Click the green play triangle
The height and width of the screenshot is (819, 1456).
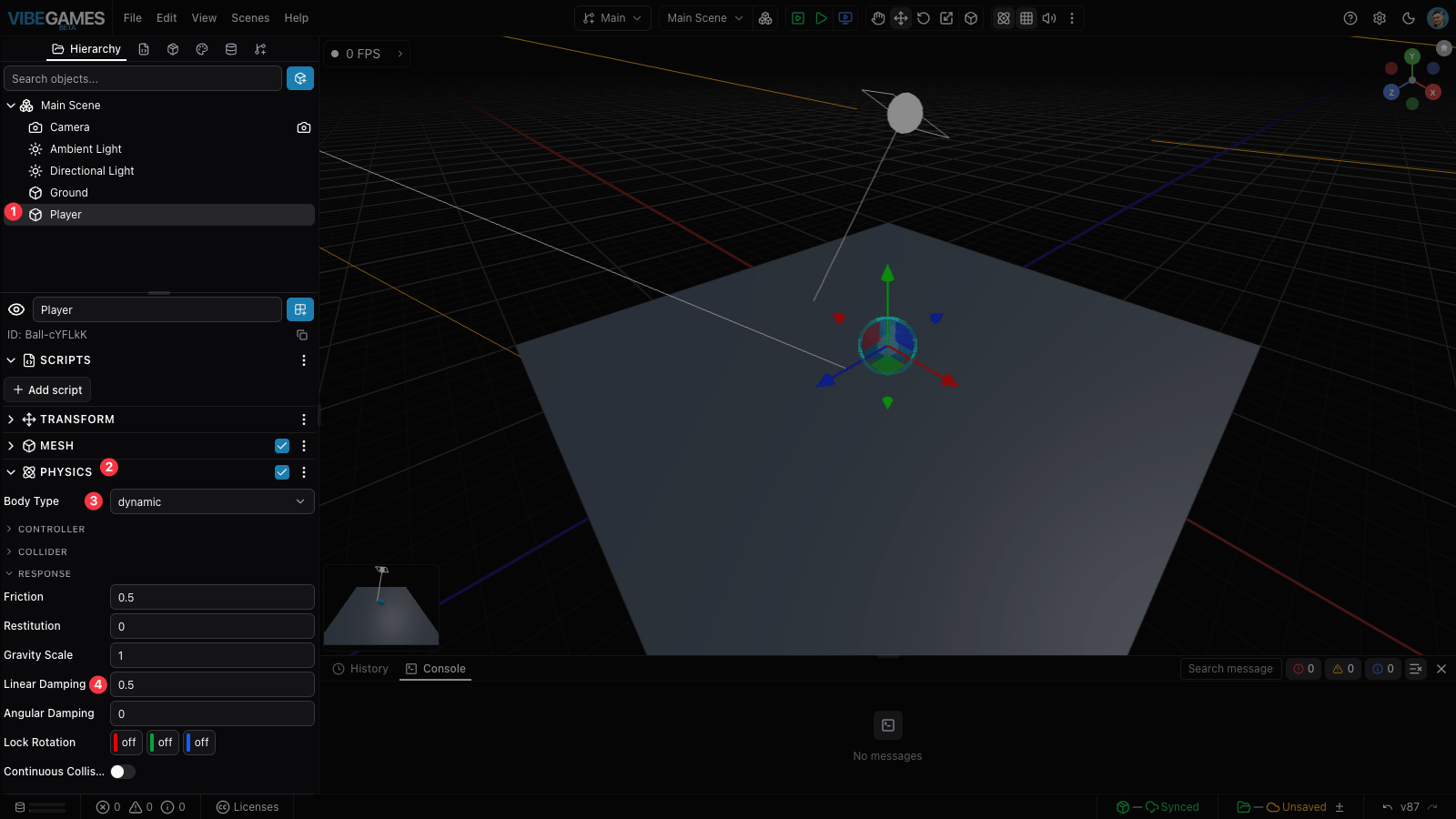[821, 18]
